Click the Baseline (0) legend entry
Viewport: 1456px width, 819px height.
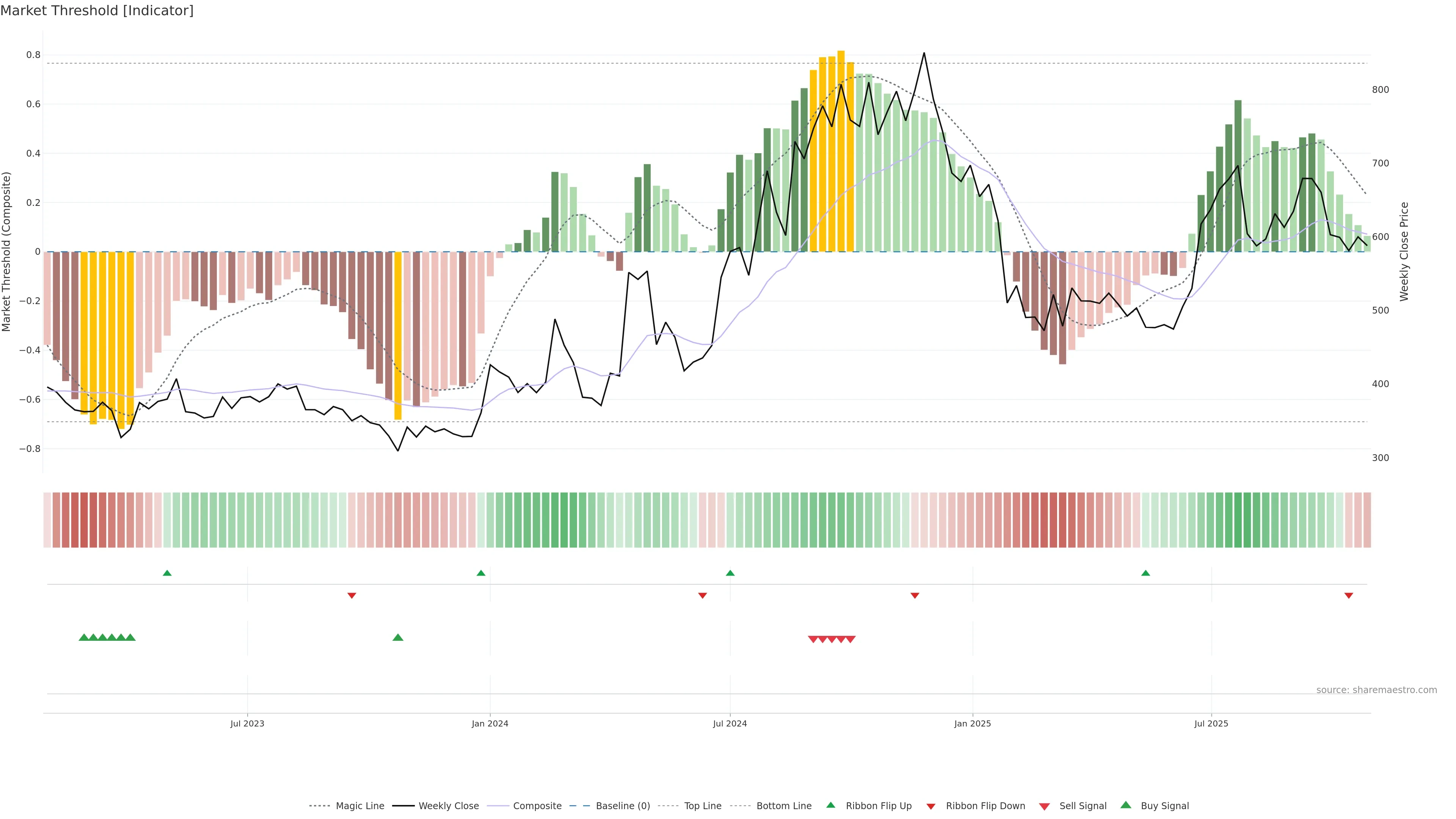tap(622, 806)
